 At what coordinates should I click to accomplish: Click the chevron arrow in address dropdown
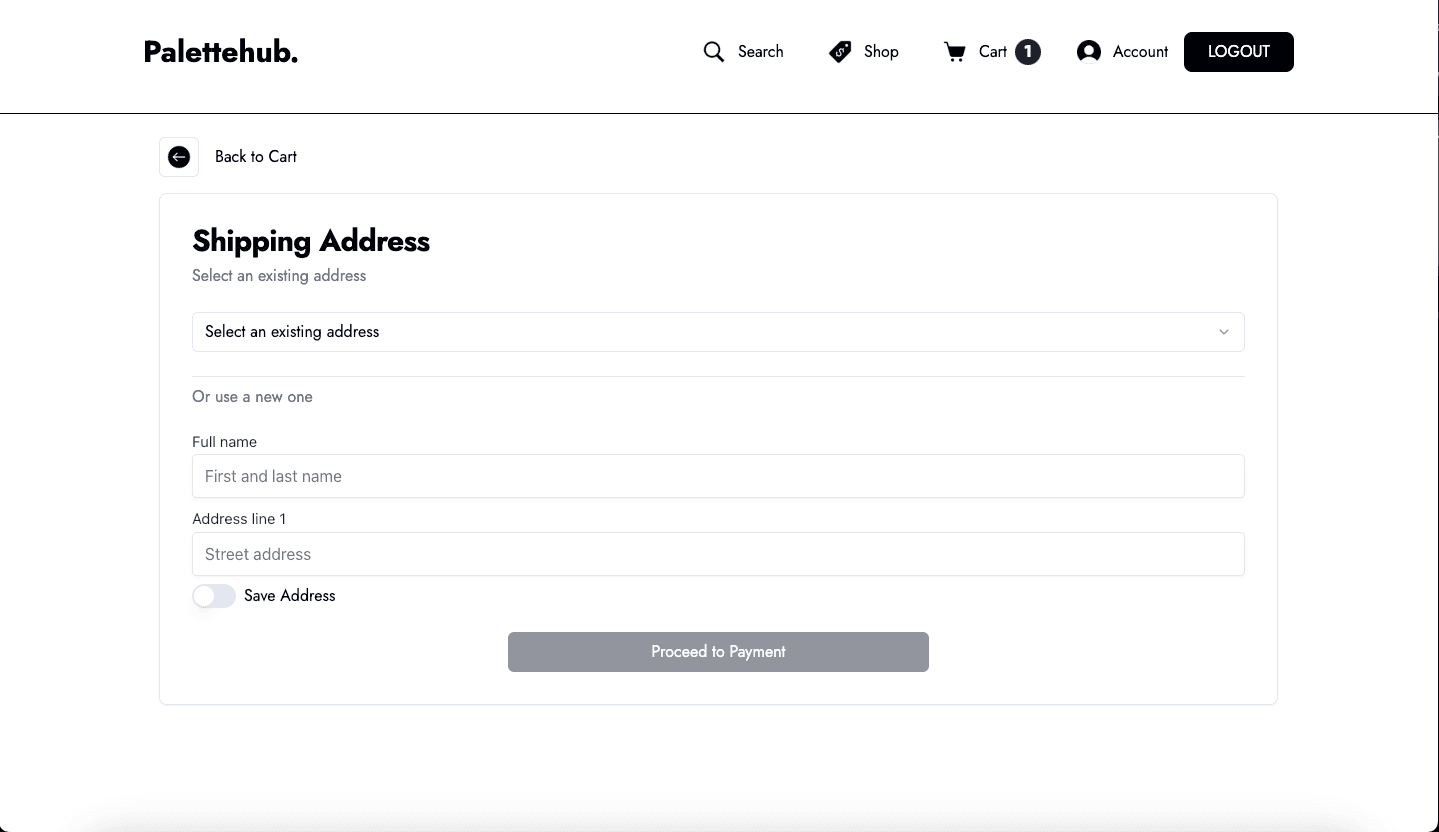1223,332
